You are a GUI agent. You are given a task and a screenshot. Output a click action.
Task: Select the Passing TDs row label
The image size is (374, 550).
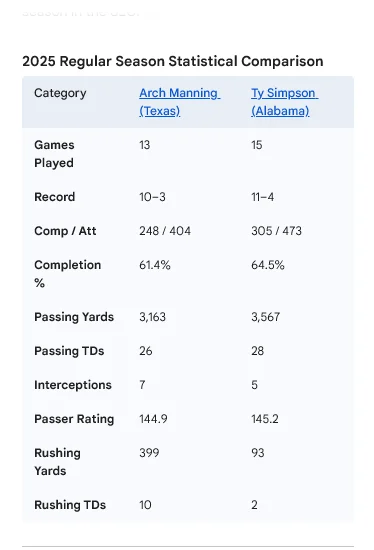(69, 351)
